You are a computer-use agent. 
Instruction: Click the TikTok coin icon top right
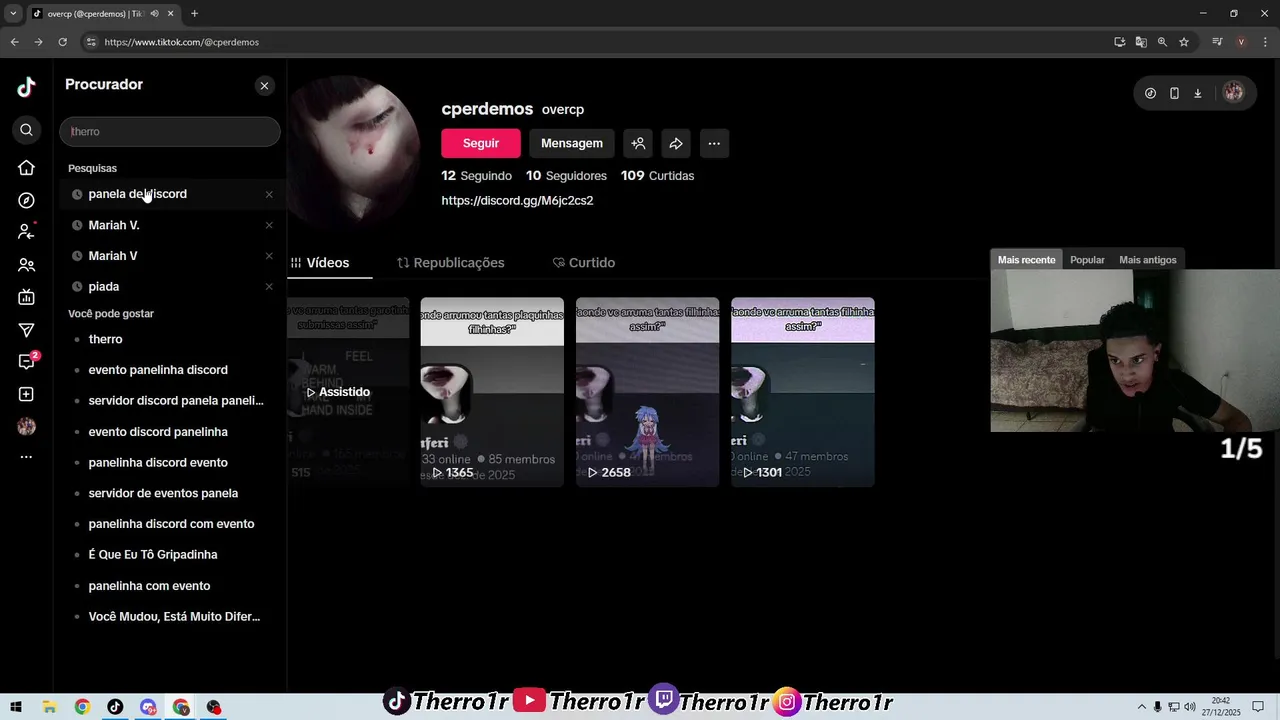(1150, 93)
